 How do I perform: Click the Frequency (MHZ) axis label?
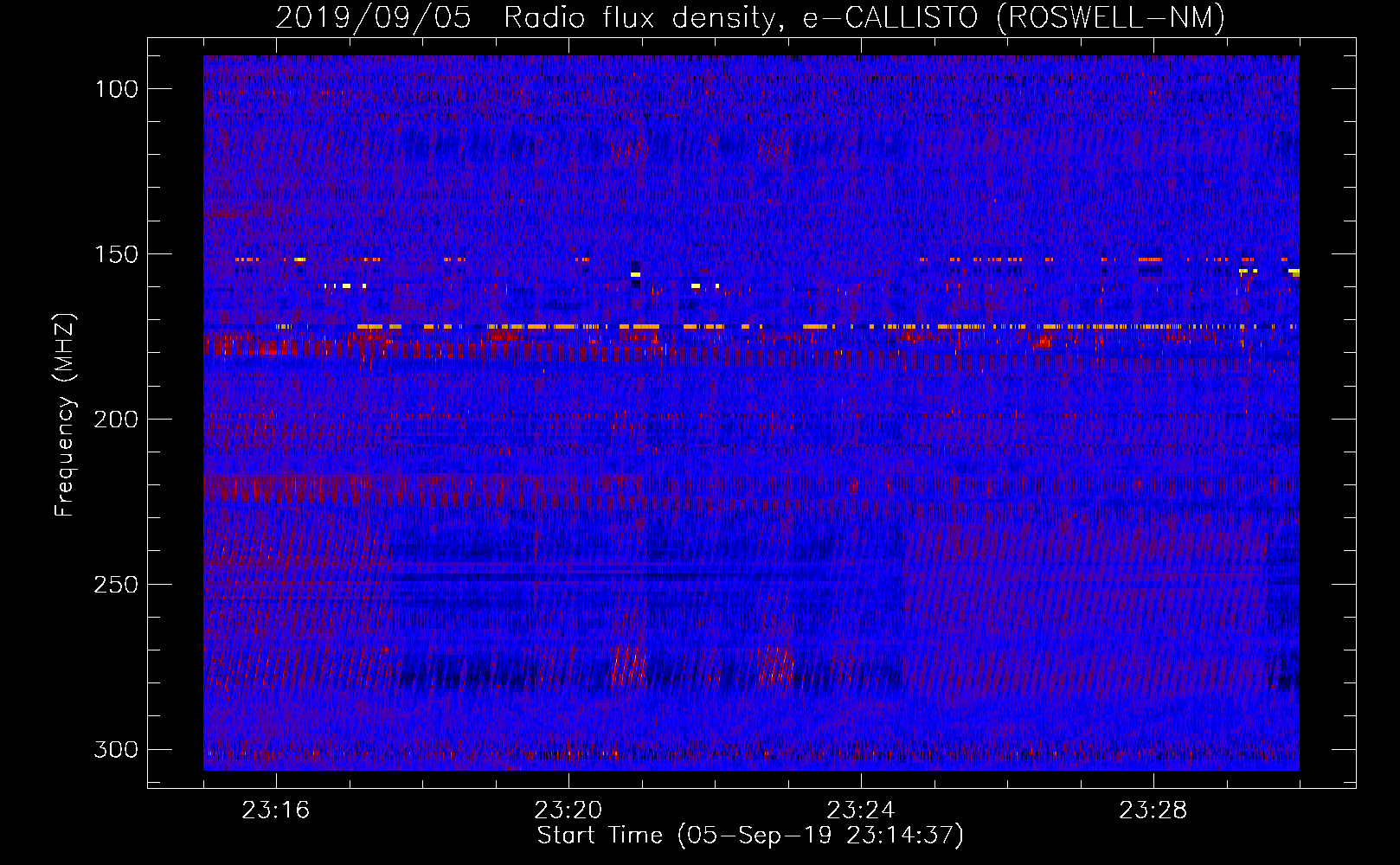tap(66, 415)
